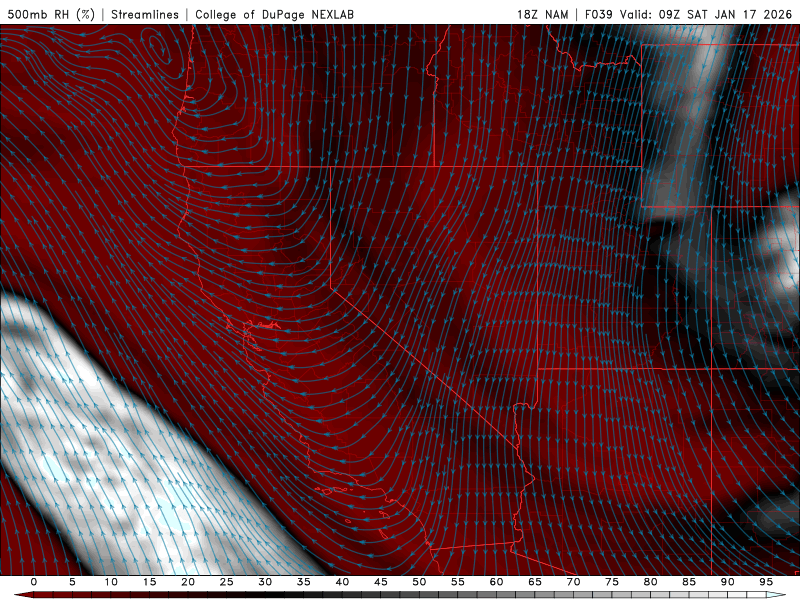Click the '35' value on the color scale

click(304, 582)
